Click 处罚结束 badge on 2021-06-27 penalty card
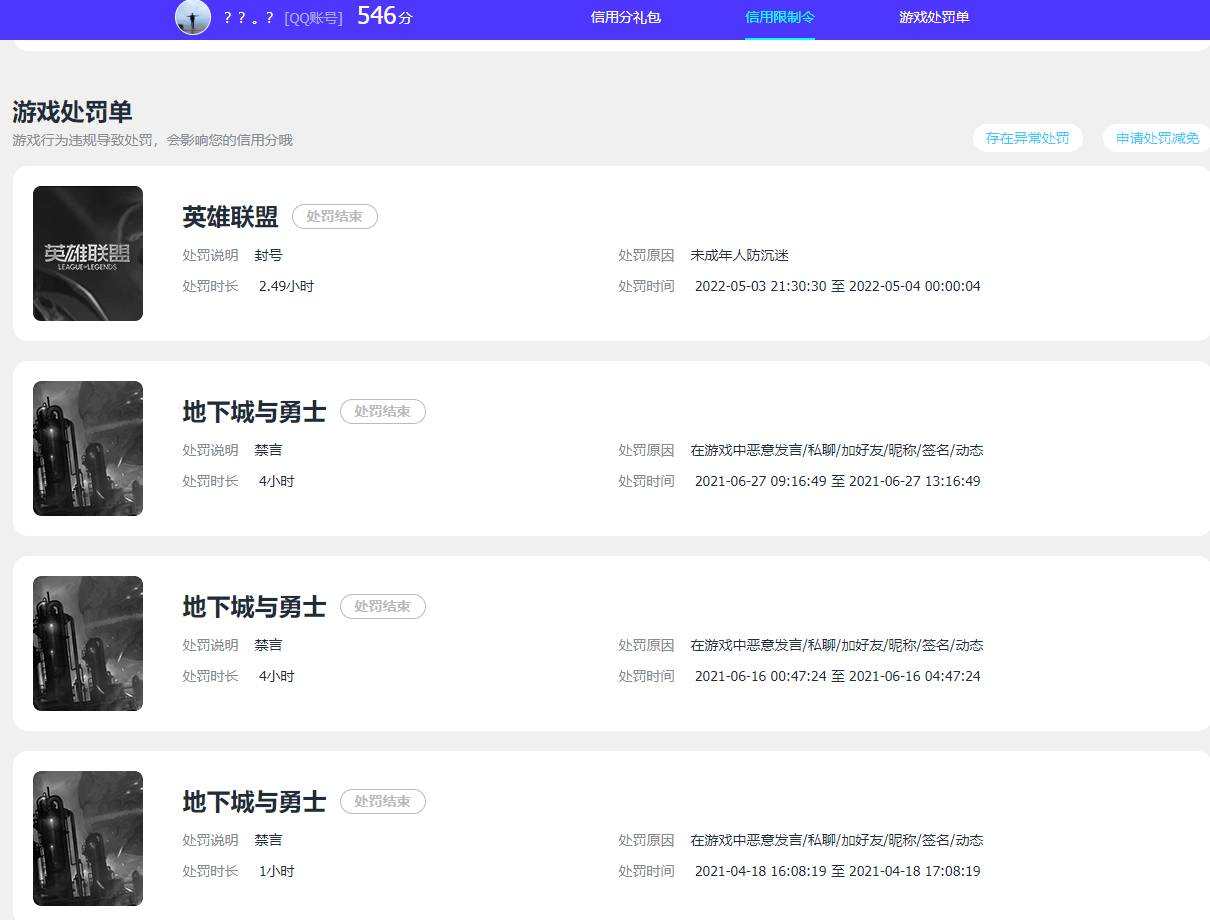This screenshot has width=1210, height=920. tap(383, 411)
